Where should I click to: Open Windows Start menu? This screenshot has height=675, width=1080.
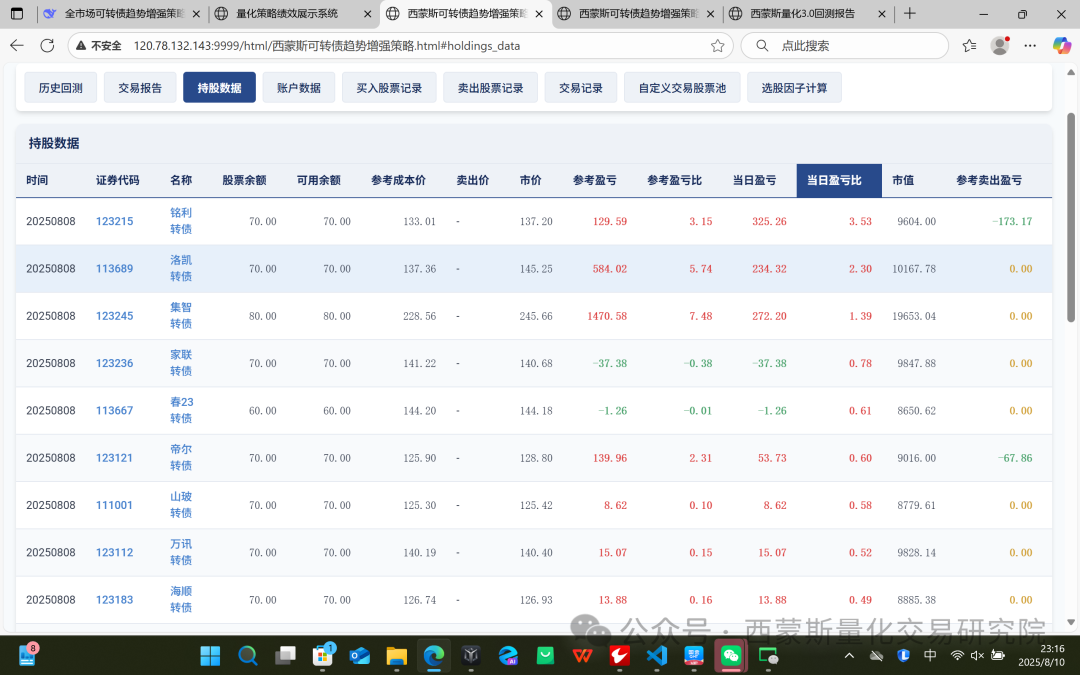210,655
